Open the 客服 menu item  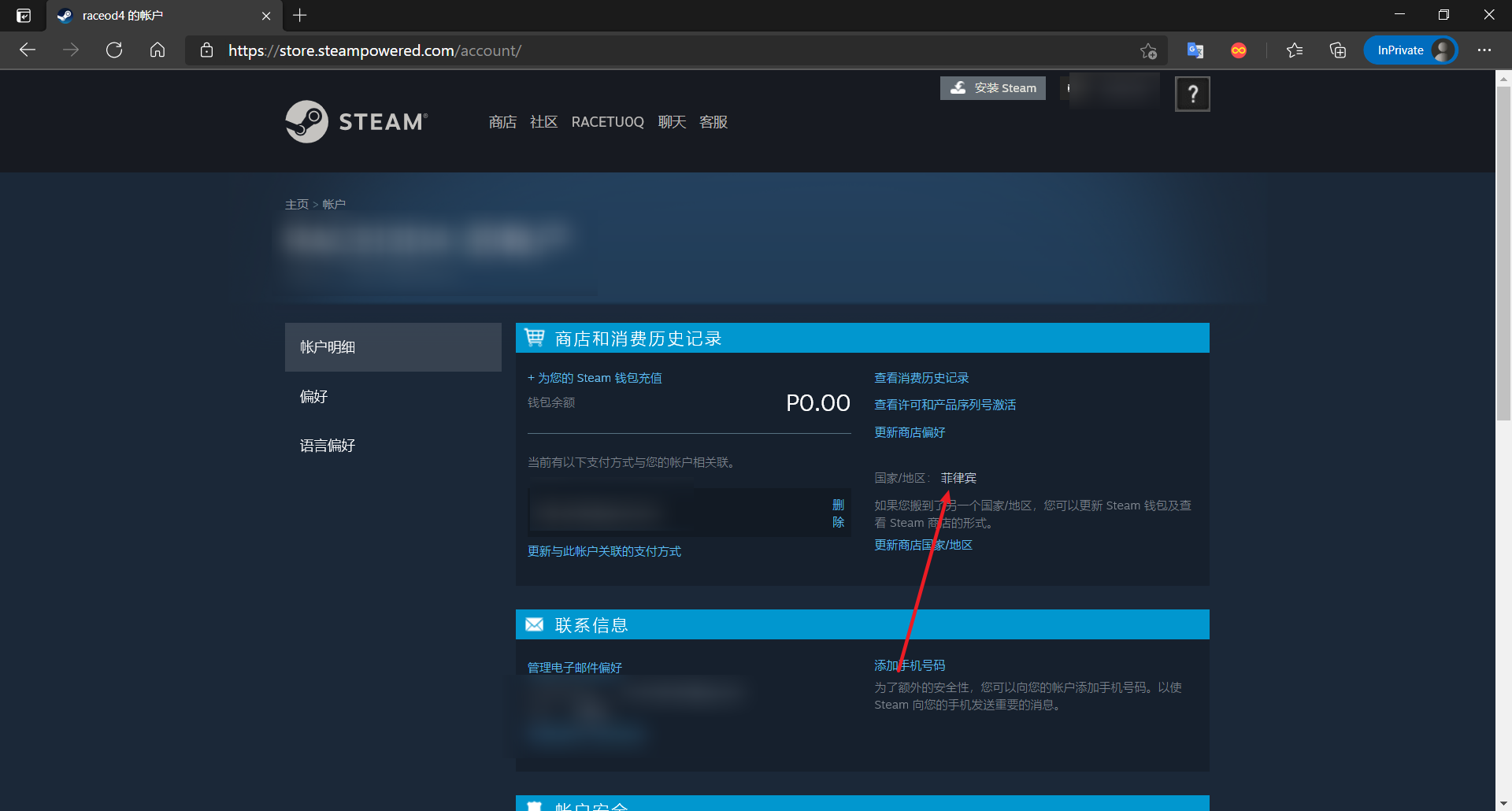click(x=713, y=122)
